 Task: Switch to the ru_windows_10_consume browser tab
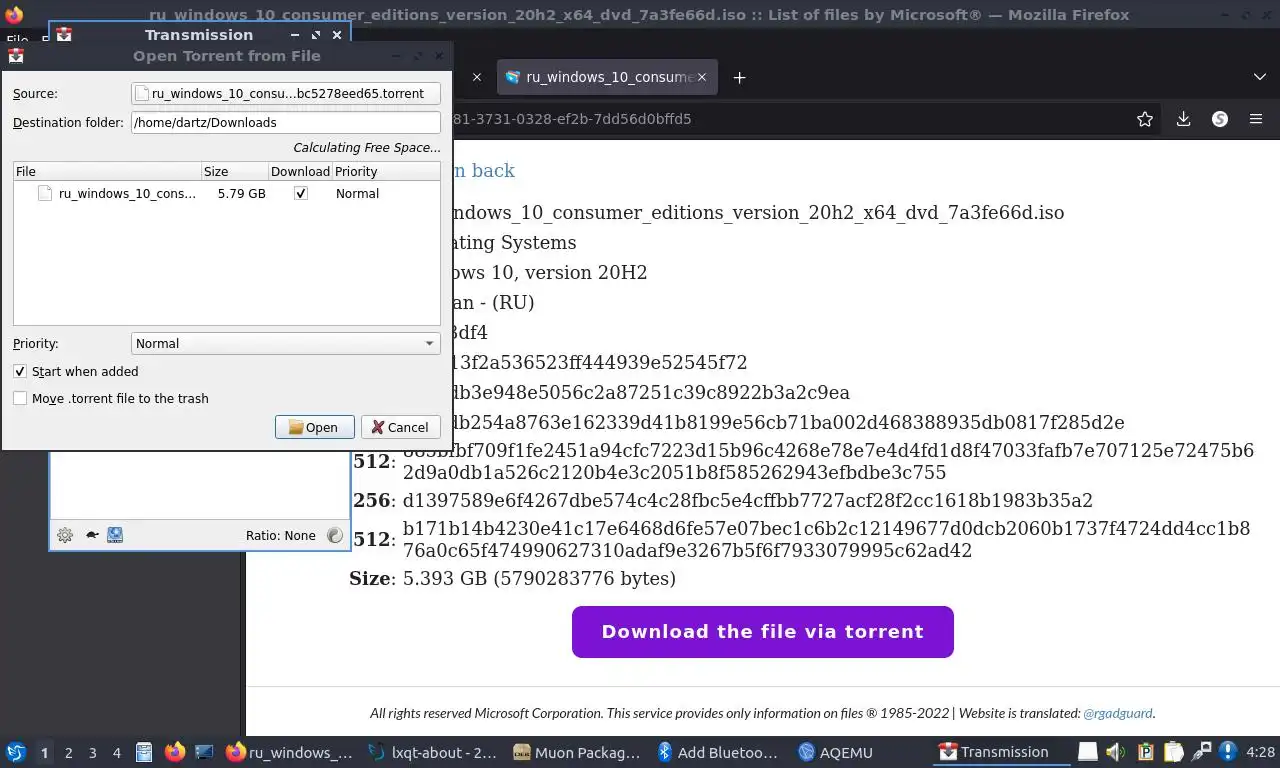608,77
